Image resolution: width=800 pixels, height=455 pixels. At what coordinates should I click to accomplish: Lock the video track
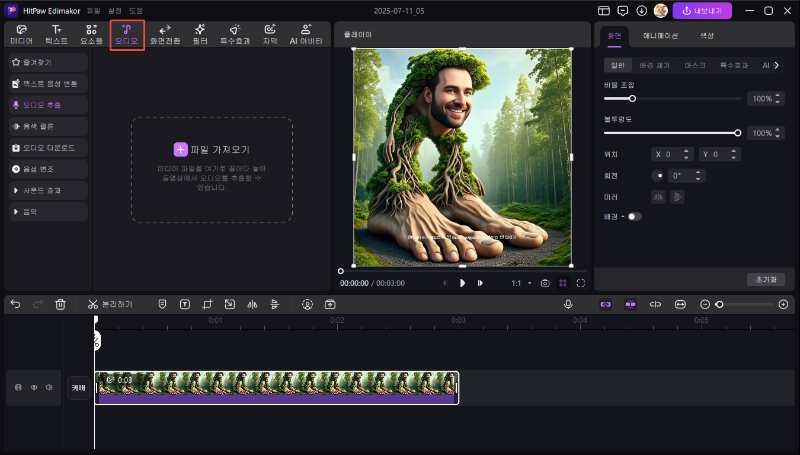click(18, 388)
